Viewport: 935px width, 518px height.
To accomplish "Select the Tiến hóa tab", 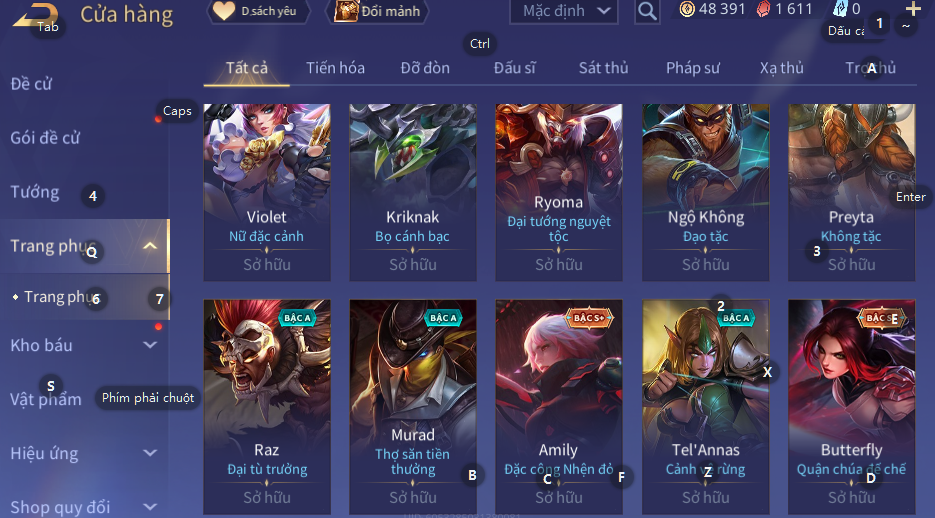I will click(335, 68).
